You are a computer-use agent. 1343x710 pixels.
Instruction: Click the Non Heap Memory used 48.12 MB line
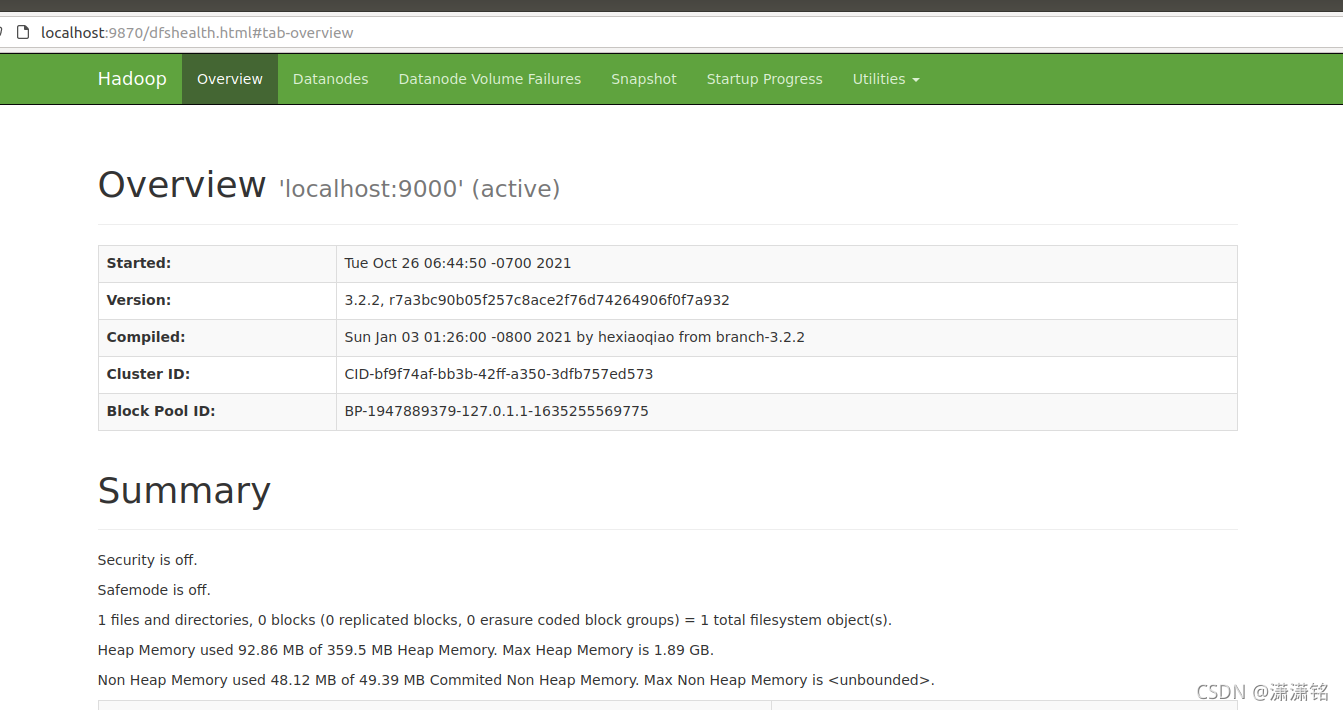[516, 680]
